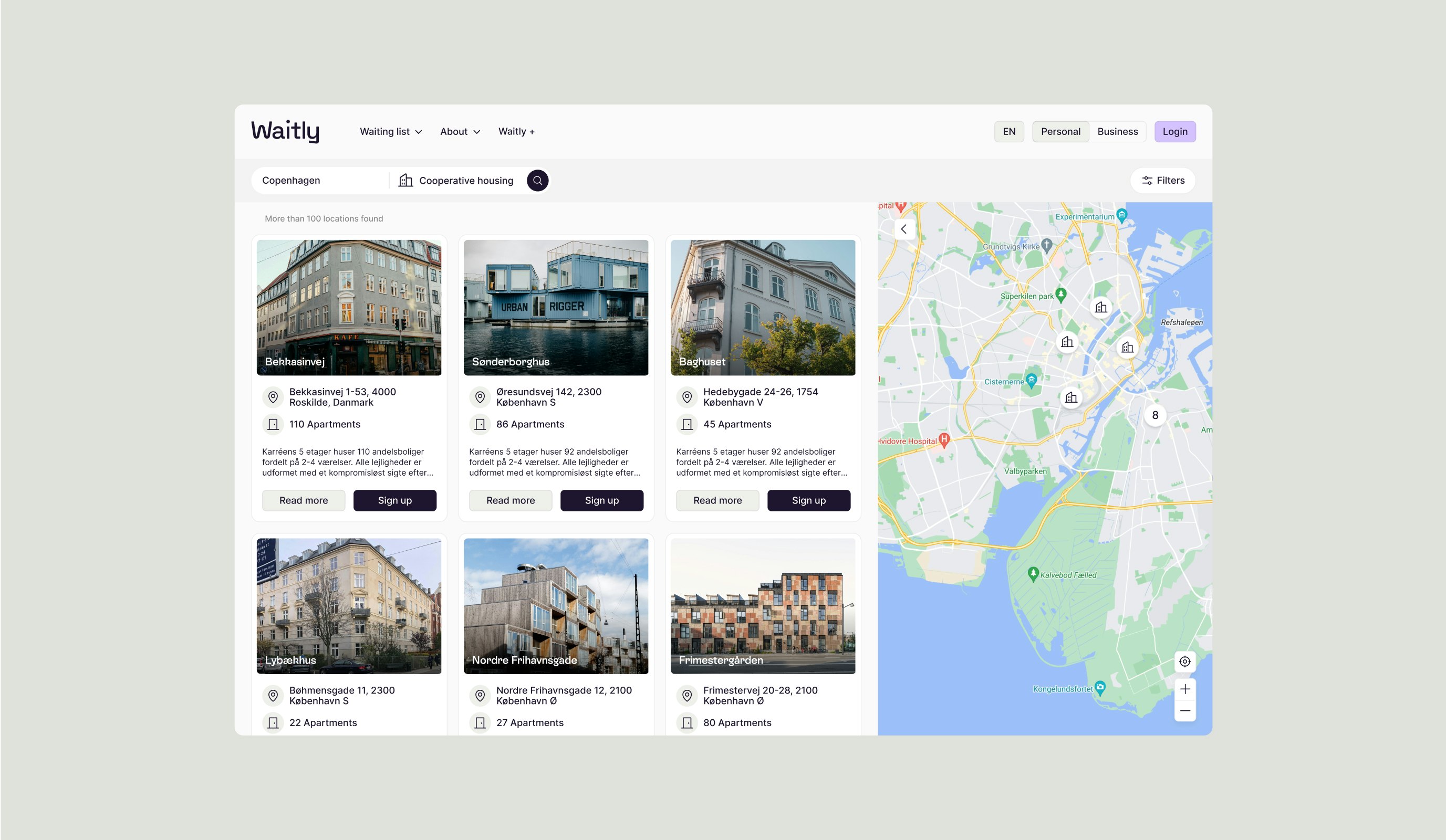
Task: Click Hvidovre Hospital marker
Action: point(944,440)
